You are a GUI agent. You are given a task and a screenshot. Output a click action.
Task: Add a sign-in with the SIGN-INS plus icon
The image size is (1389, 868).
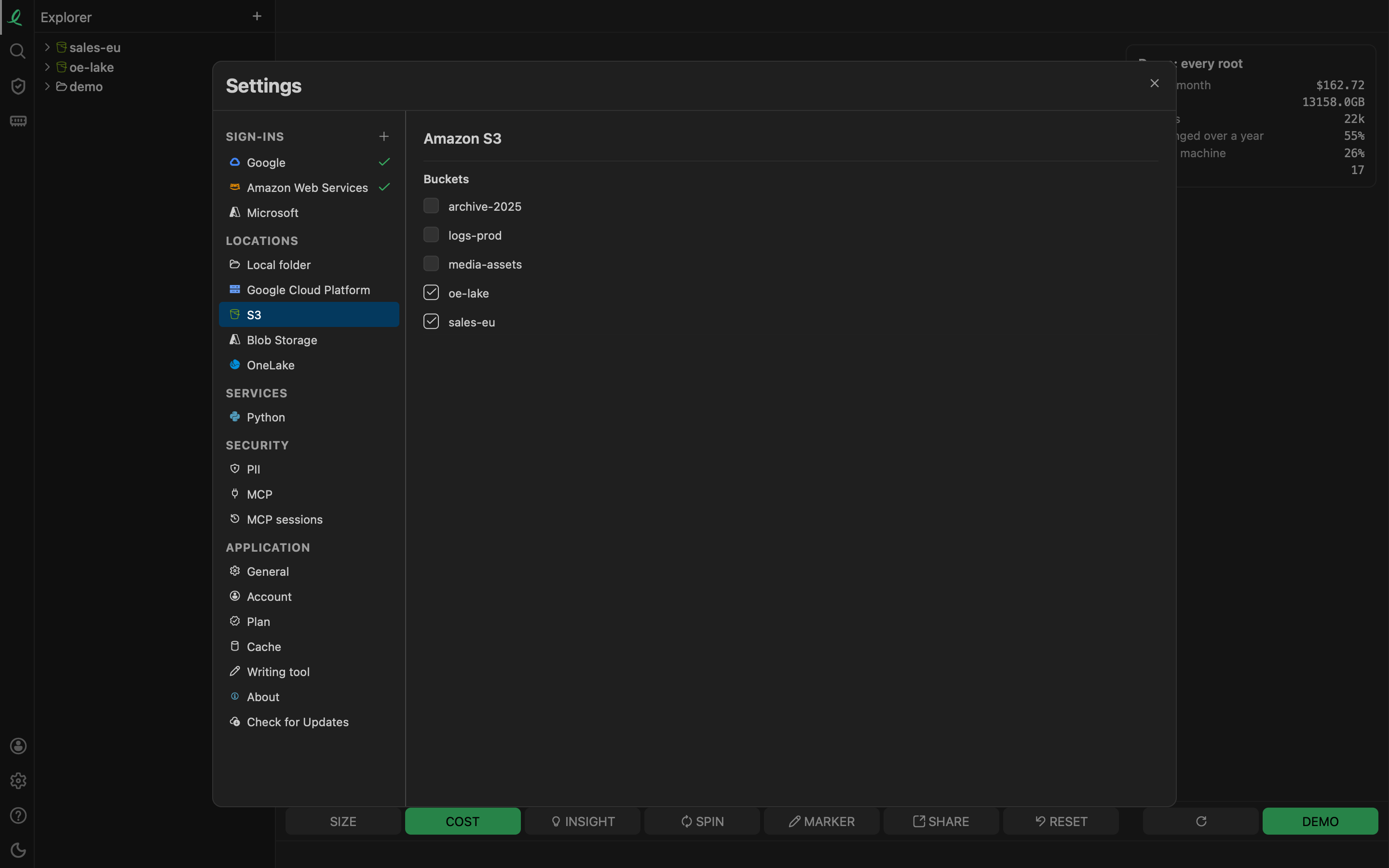(384, 136)
